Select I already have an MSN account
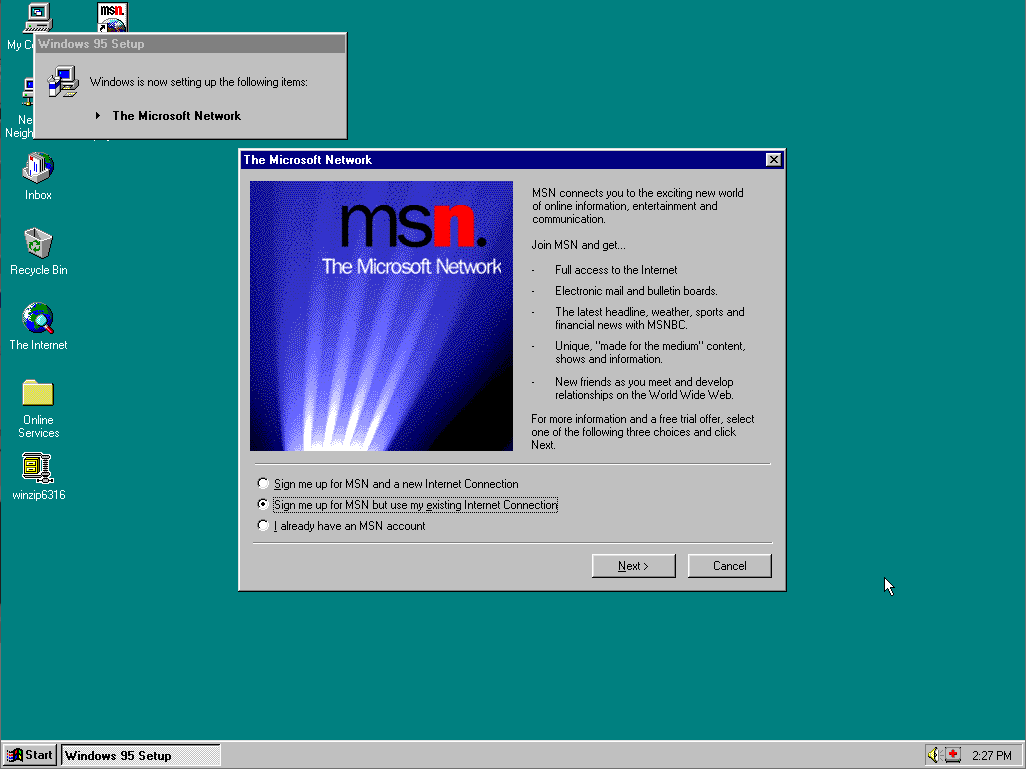This screenshot has height=769, width=1026. pos(263,525)
